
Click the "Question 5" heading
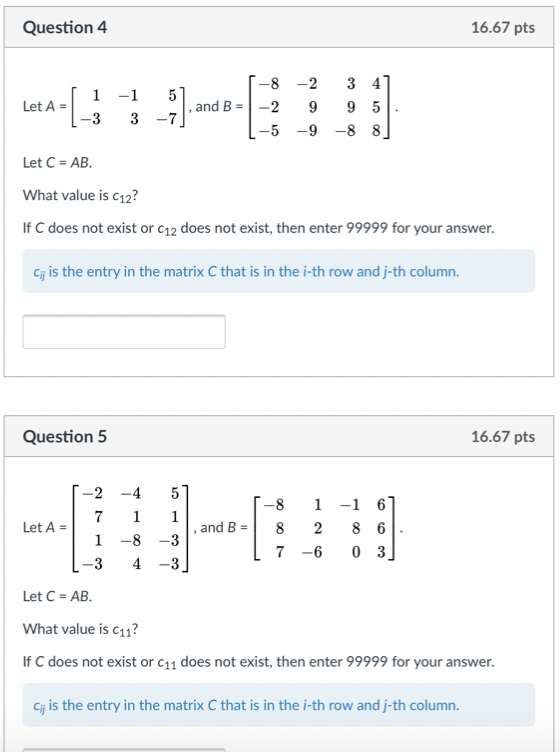(x=65, y=436)
